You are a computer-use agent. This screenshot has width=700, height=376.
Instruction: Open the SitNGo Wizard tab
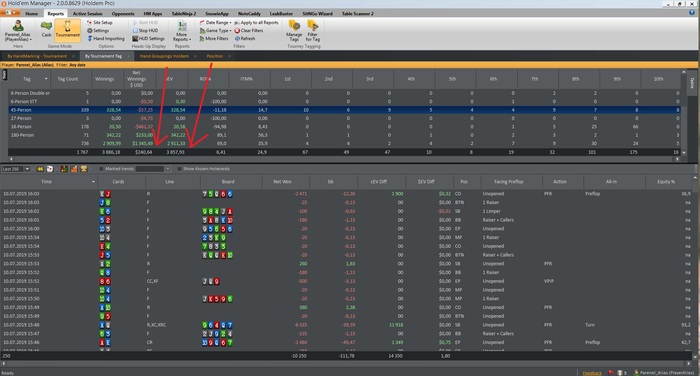click(317, 13)
